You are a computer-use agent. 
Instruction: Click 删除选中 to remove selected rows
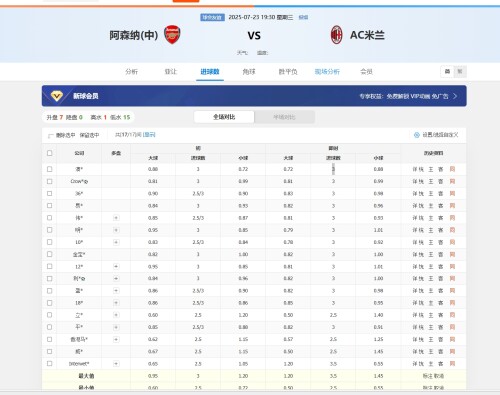tap(65, 135)
